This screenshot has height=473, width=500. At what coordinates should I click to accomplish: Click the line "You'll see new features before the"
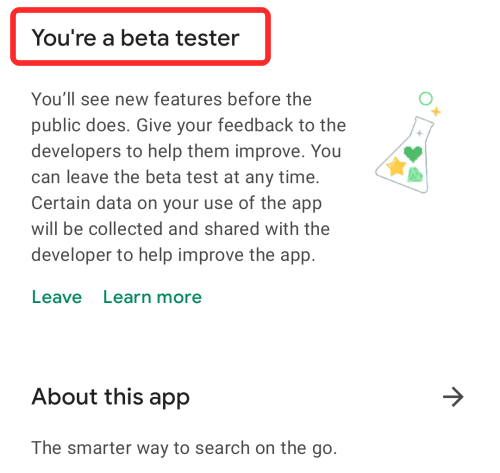(172, 99)
